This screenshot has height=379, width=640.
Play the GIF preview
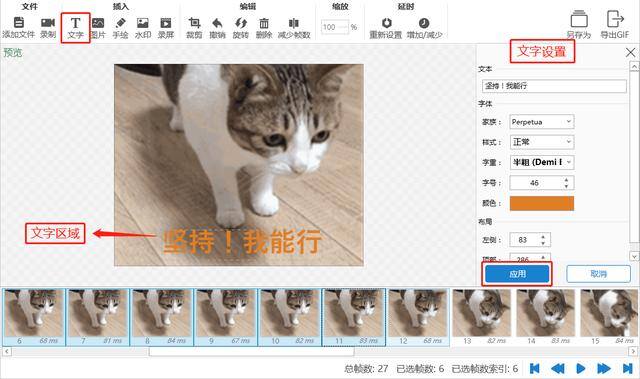[580, 368]
